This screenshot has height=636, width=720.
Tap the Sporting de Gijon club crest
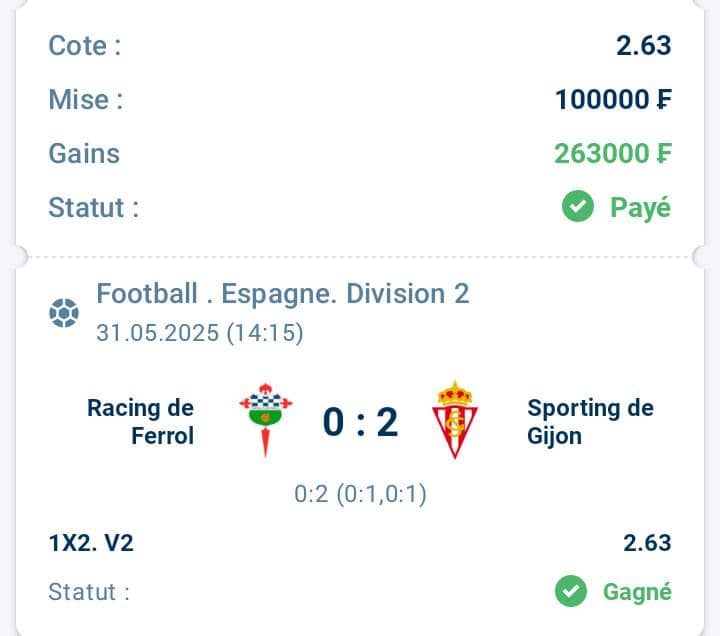click(455, 420)
